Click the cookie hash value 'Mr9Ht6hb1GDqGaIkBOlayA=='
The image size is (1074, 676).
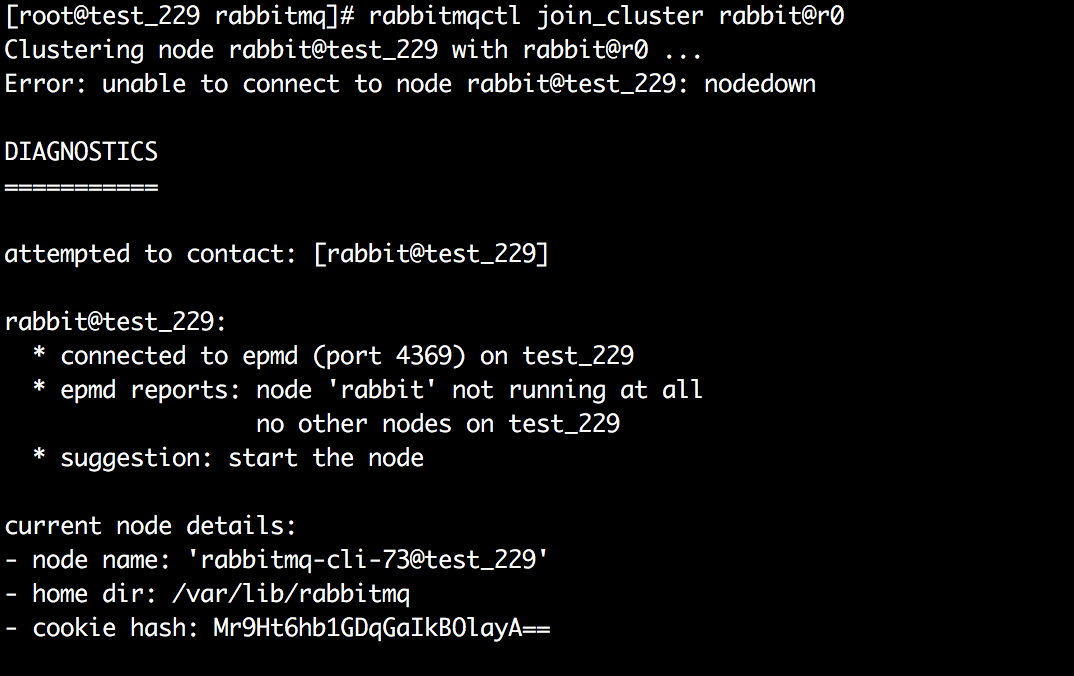(382, 628)
